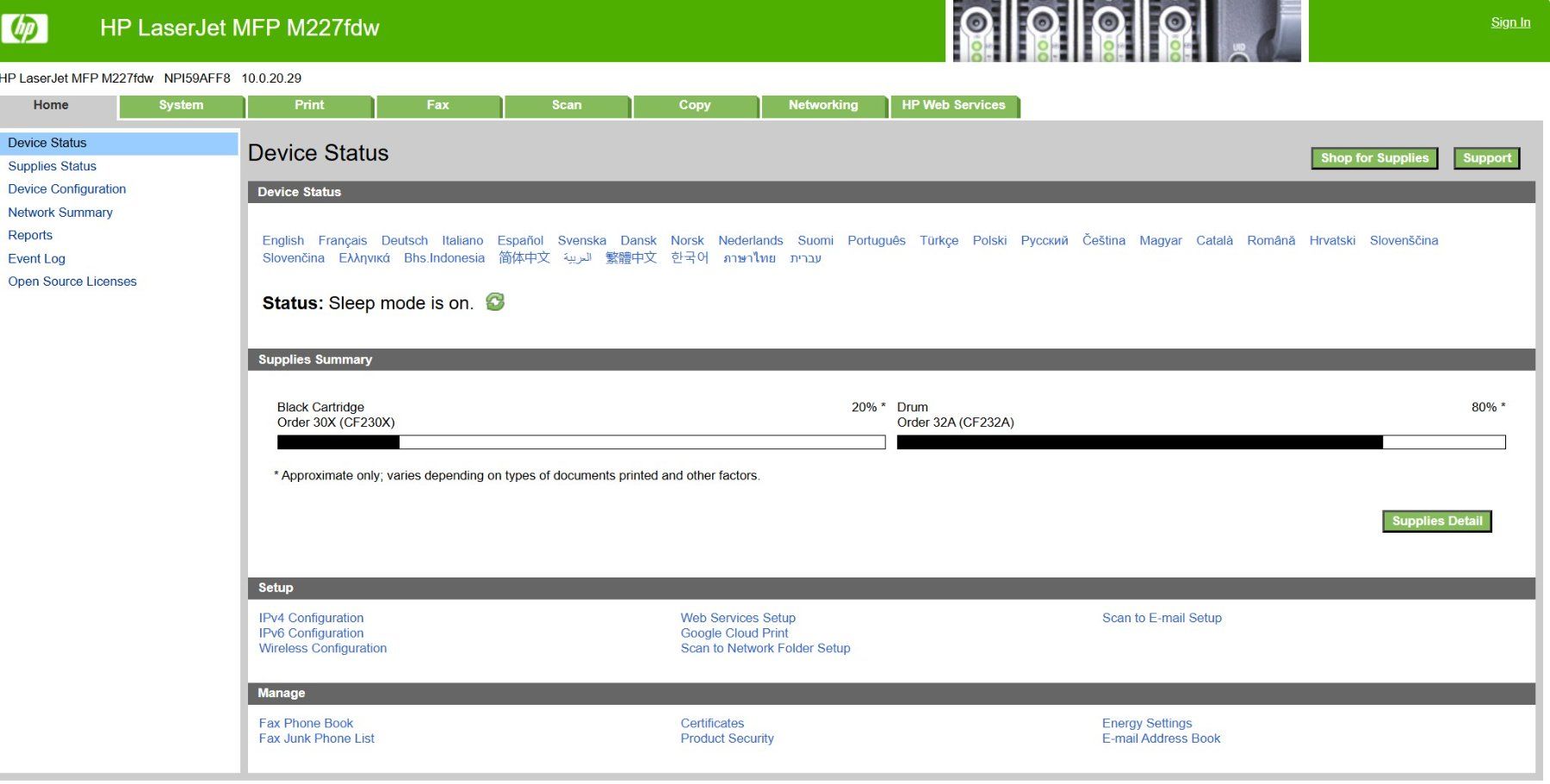
Task: Click the device banner image in header
Action: pyautogui.click(x=1126, y=31)
